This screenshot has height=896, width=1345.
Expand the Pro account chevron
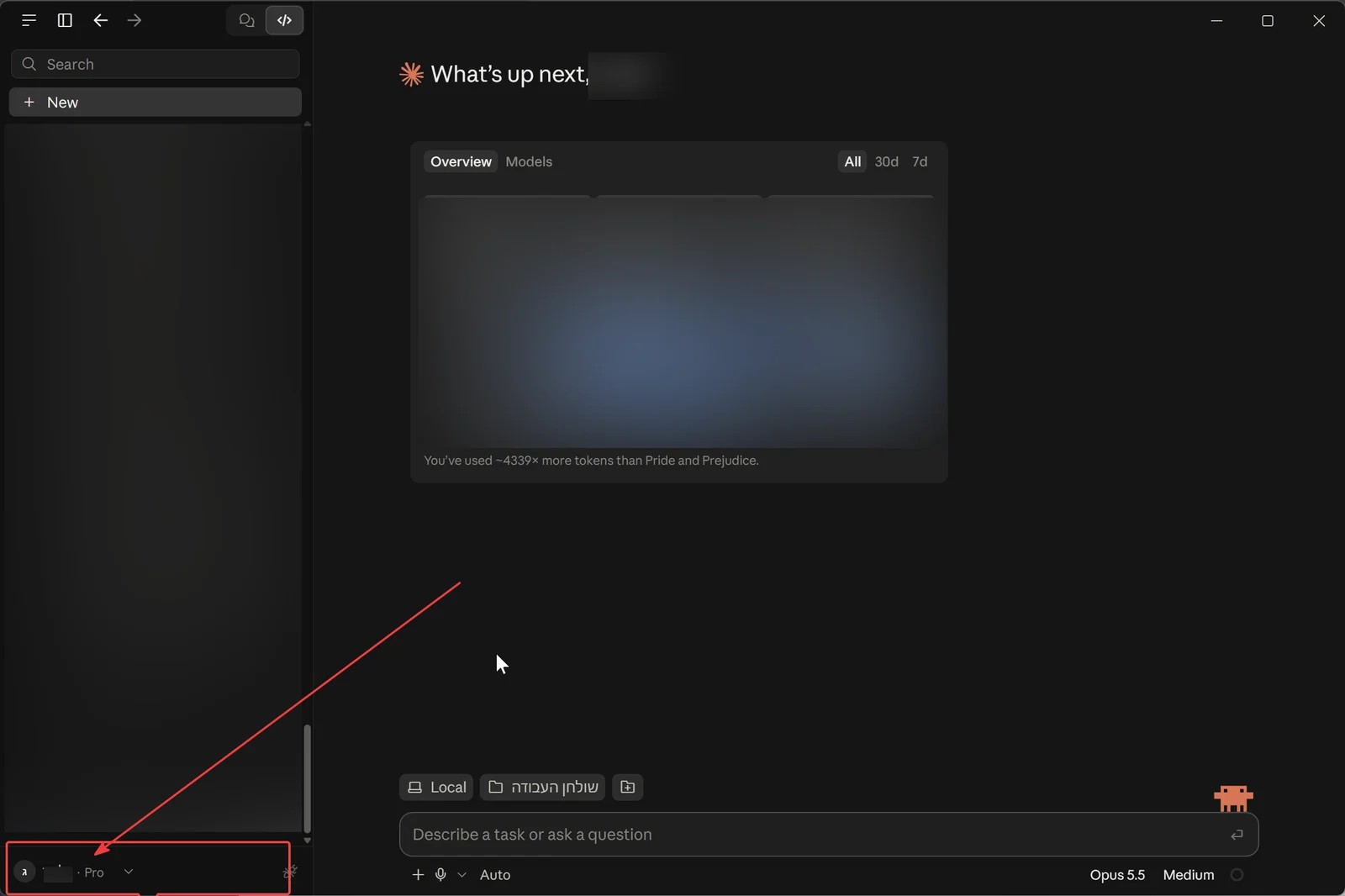click(129, 872)
